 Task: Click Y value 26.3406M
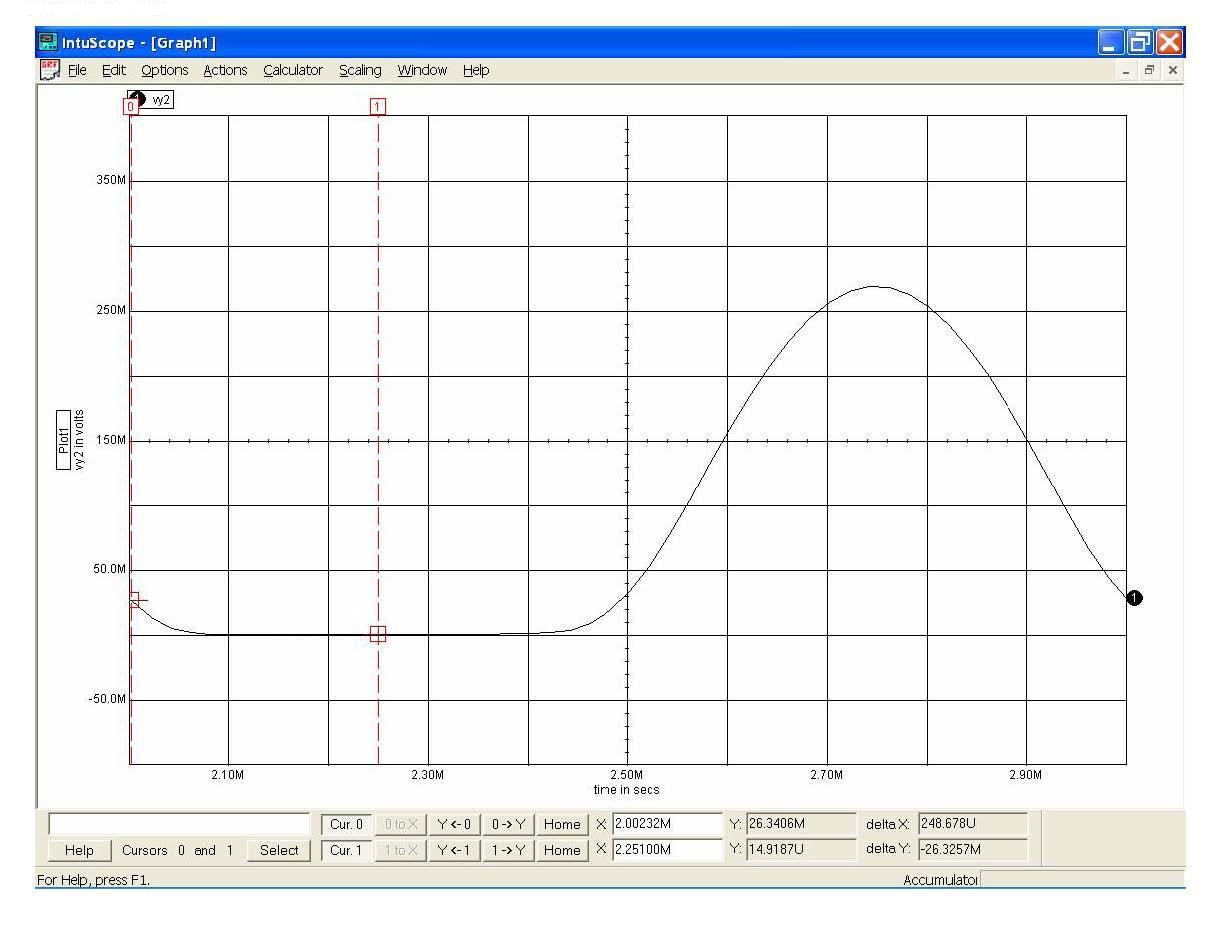(x=801, y=824)
